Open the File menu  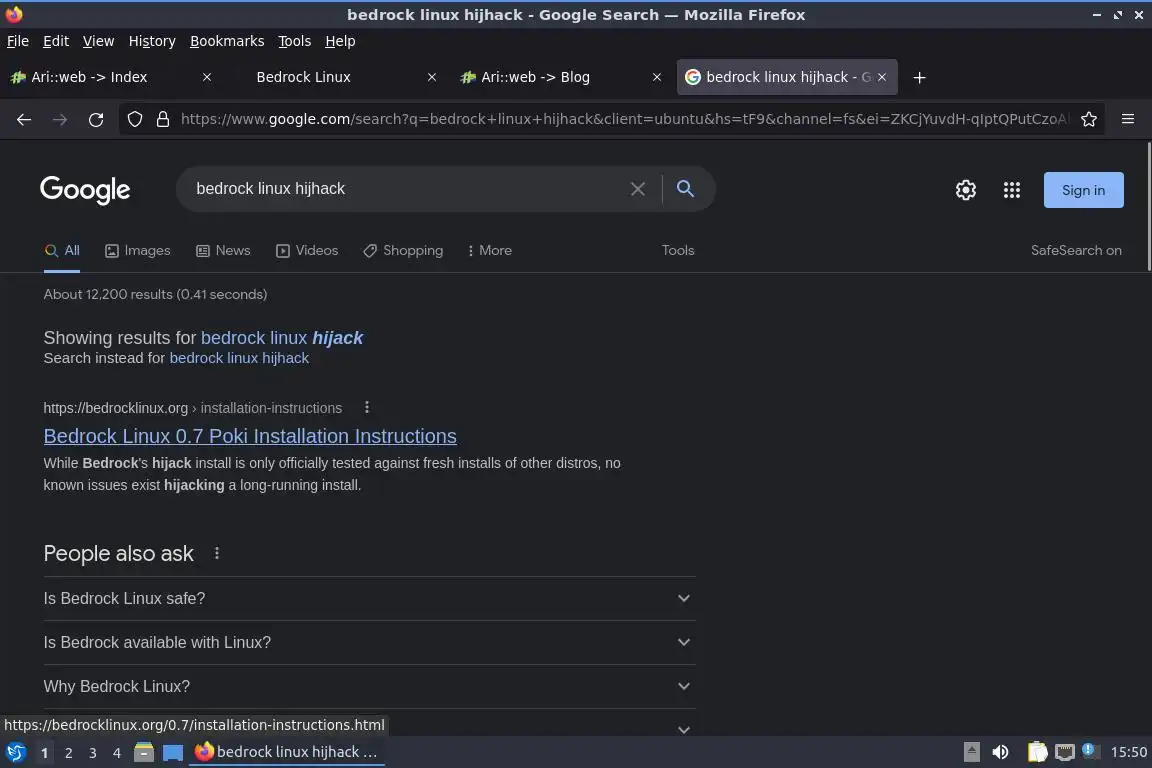[18, 41]
